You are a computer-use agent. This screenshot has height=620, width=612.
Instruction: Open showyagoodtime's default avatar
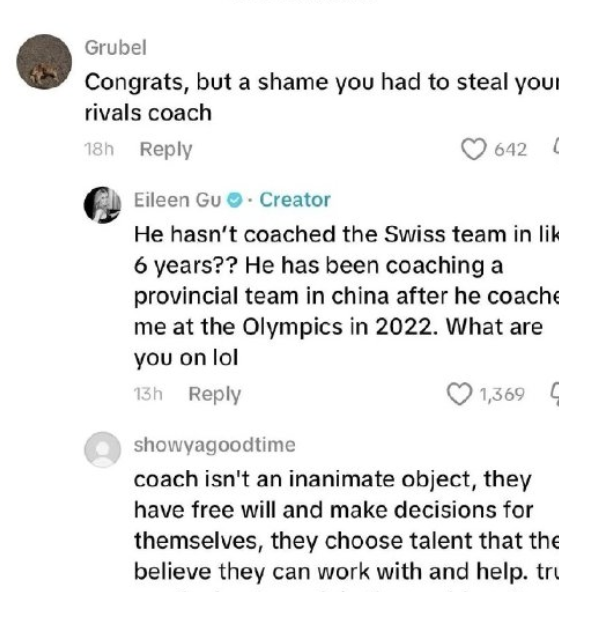[104, 450]
